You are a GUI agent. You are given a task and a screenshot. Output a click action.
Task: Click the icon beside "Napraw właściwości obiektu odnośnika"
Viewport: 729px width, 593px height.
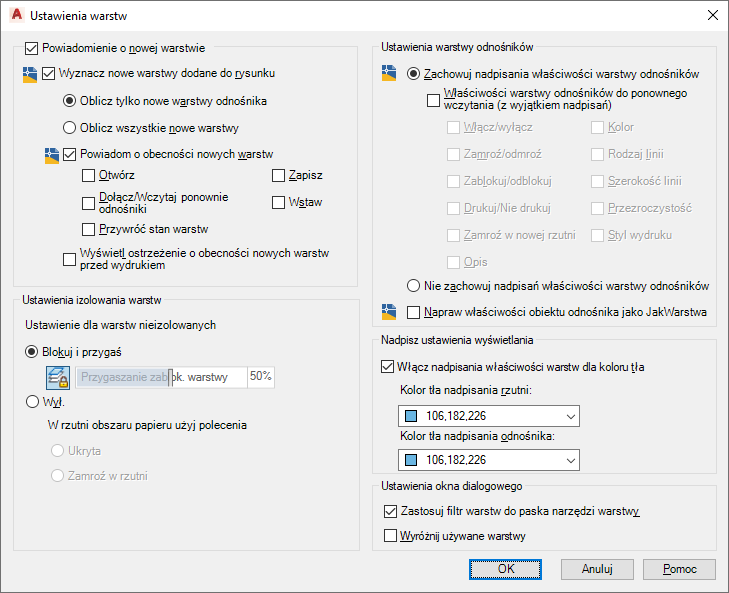point(390,312)
